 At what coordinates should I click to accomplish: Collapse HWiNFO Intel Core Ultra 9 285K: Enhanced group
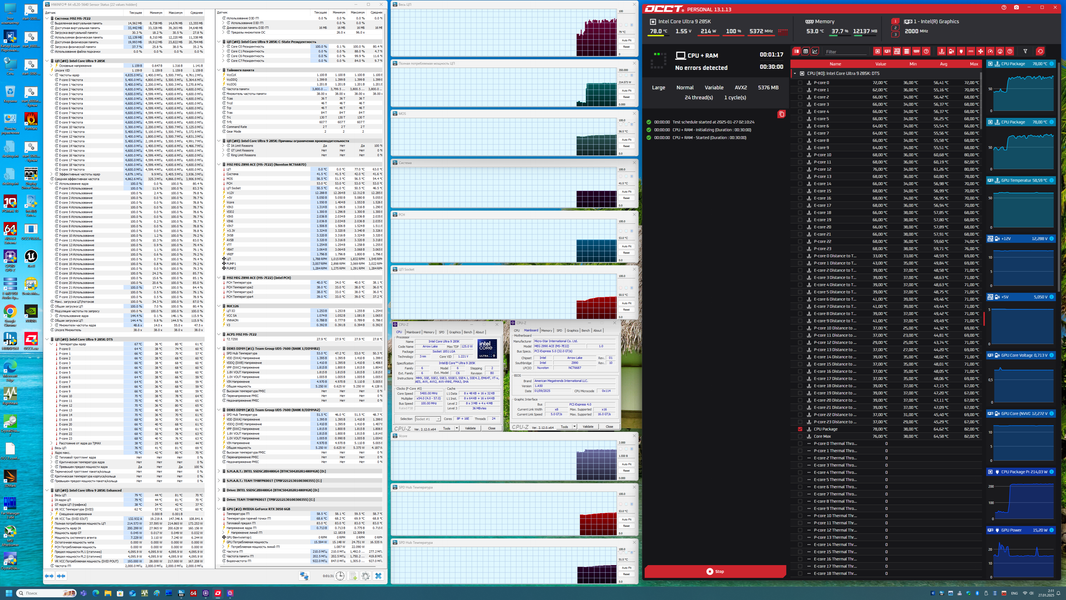coord(48,490)
